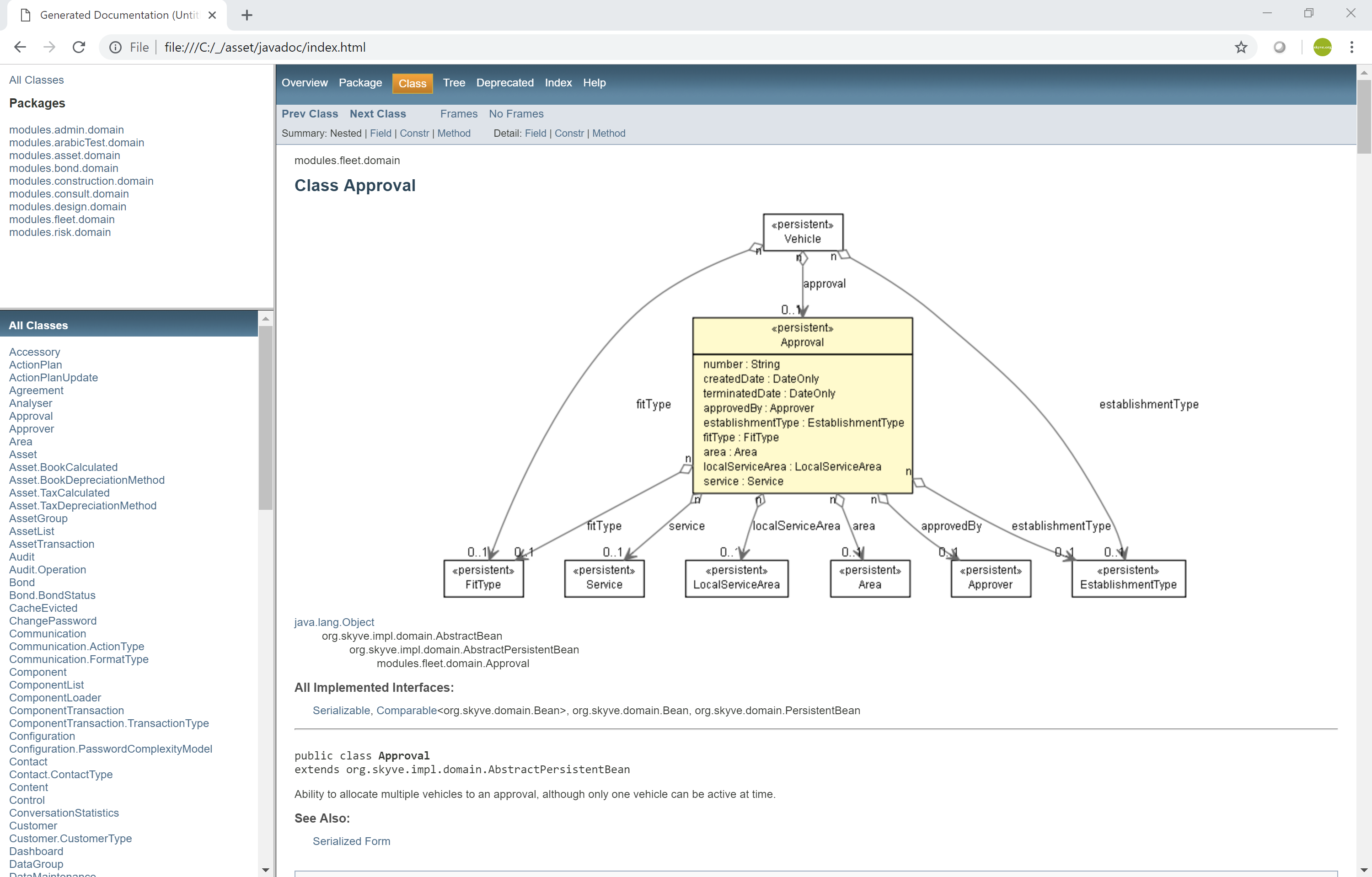Open the Deprecated navigation item
Image resolution: width=1372 pixels, height=877 pixels.
505,83
